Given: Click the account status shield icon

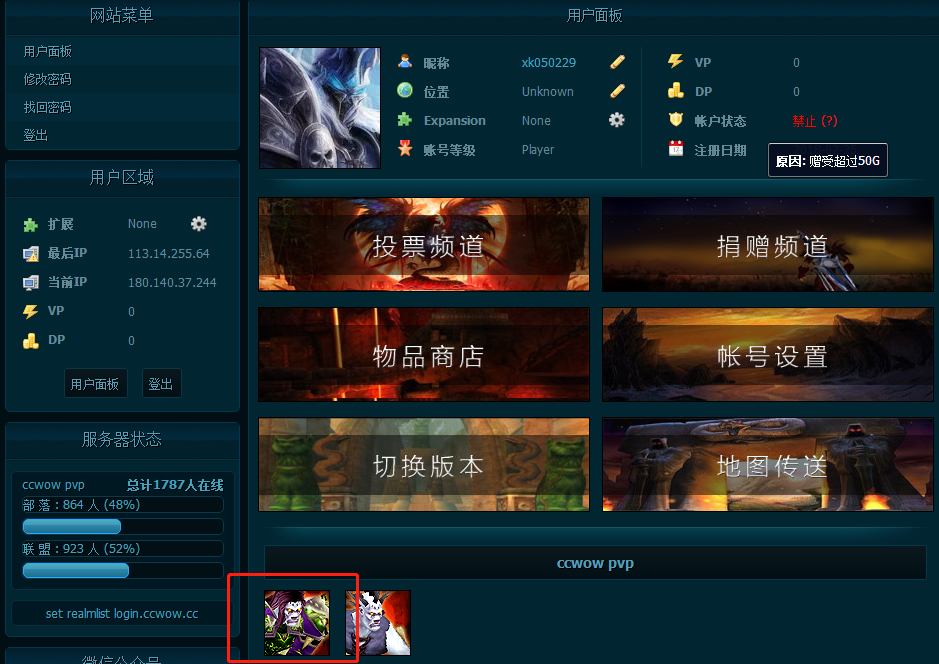Looking at the screenshot, I should tap(677, 119).
